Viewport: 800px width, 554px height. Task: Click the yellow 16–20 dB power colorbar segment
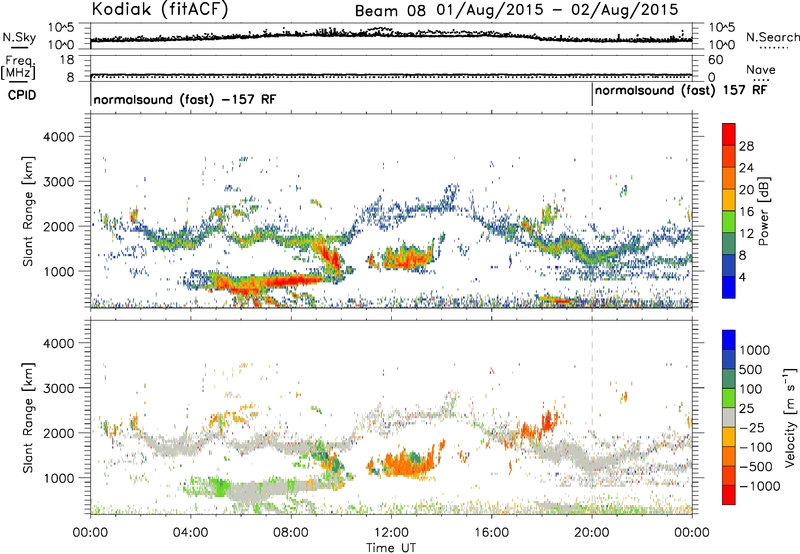[x=729, y=199]
